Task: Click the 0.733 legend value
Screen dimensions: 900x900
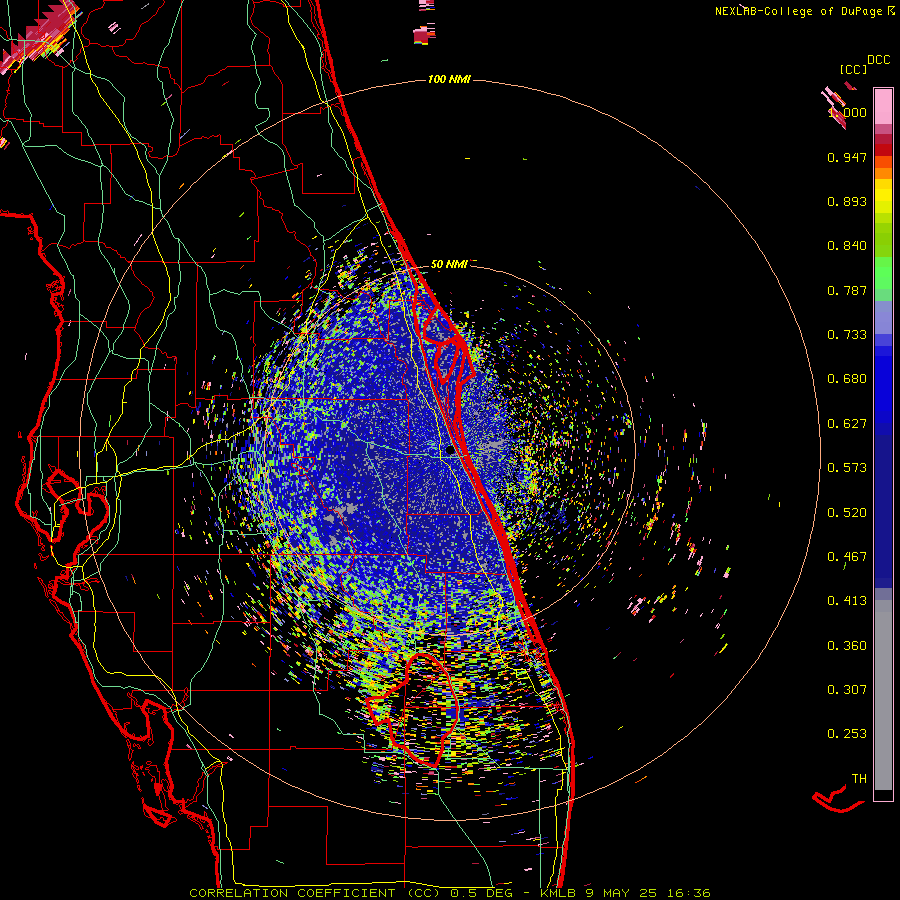Action: tap(847, 335)
